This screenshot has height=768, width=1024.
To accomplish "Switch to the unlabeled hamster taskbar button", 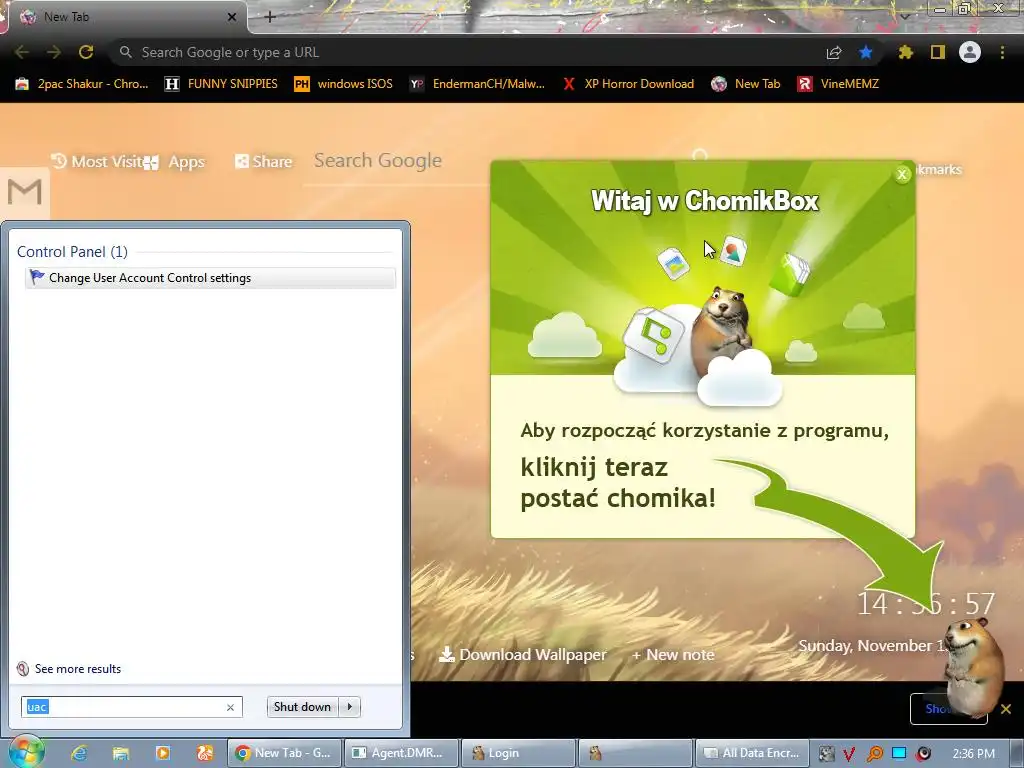I will (636, 753).
